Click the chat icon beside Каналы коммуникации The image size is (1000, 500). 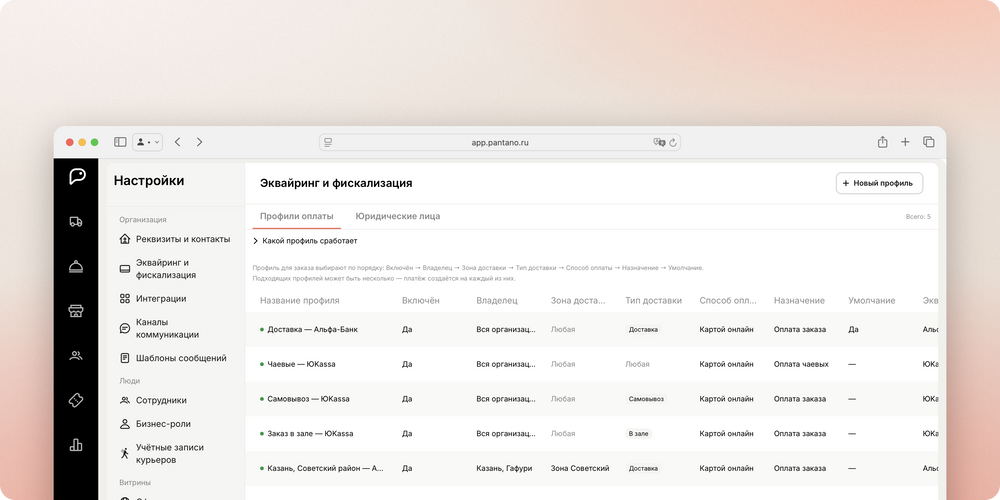click(x=125, y=328)
